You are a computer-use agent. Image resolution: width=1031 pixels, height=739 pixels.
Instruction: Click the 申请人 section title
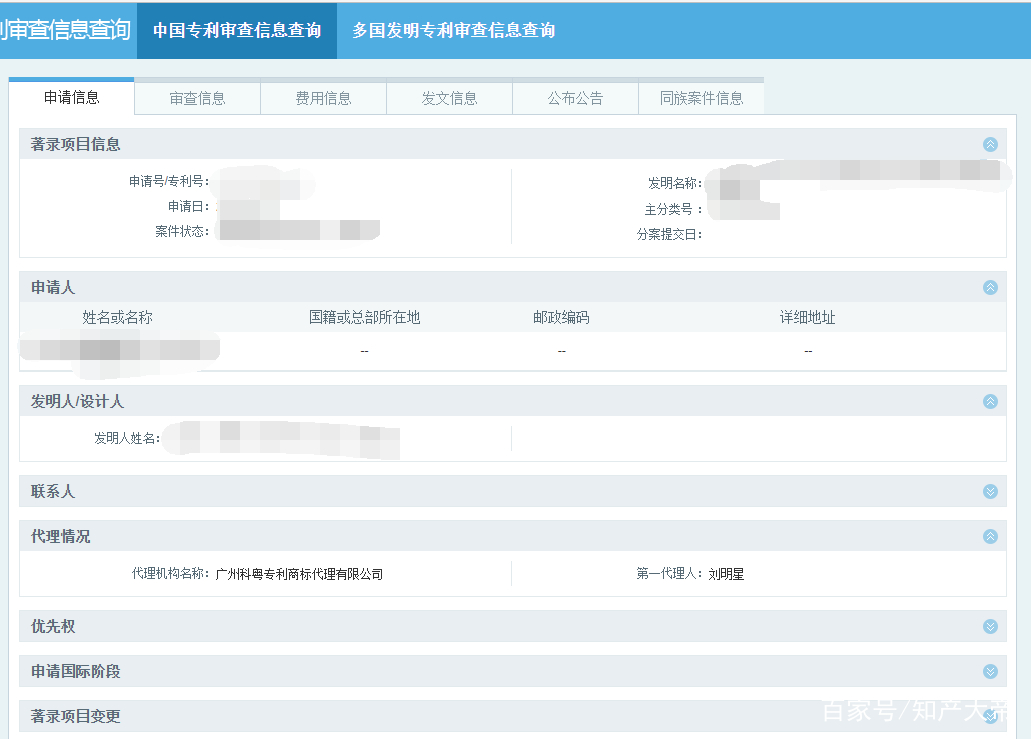click(53, 287)
